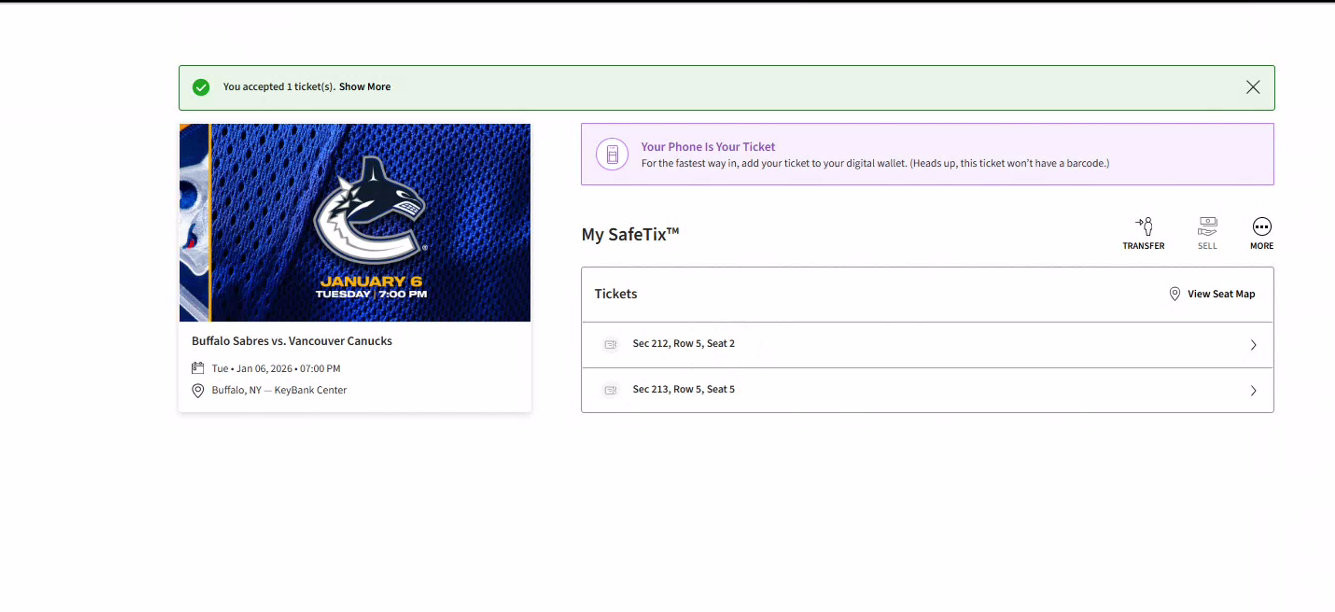1335x612 pixels.
Task: Click the Canucks event banner image
Action: click(x=355, y=222)
